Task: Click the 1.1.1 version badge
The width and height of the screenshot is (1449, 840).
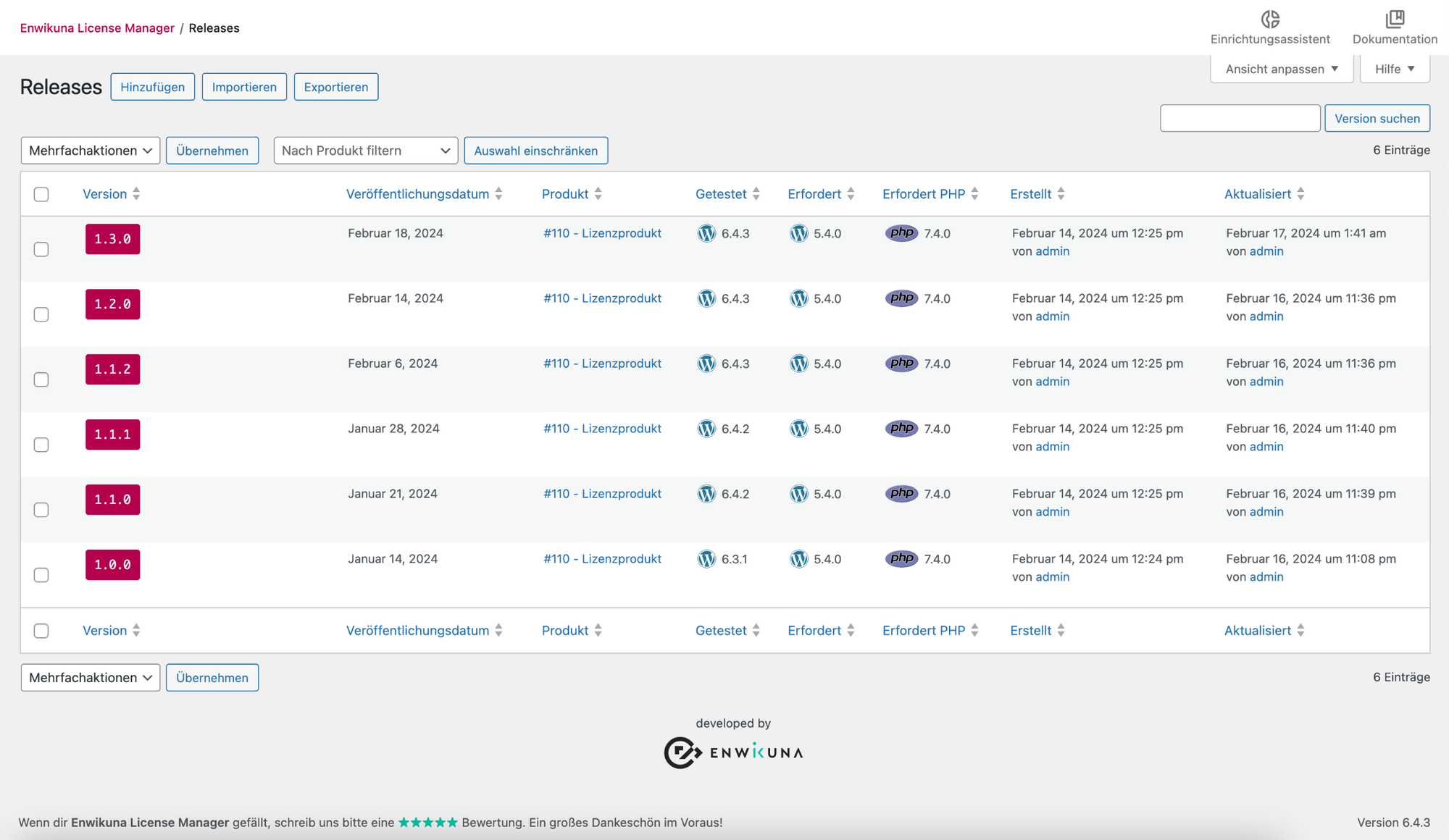Action: point(112,434)
